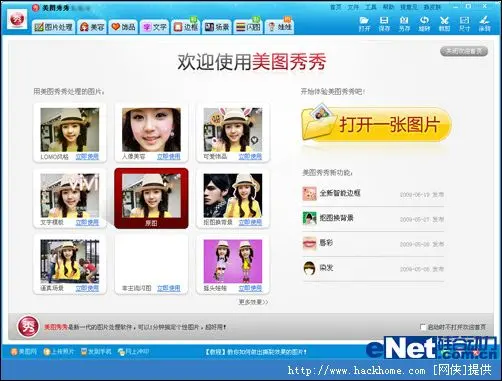This screenshot has width=502, height=381.
Task: Click 换皮肤 in the title menu
Action: 432,7
